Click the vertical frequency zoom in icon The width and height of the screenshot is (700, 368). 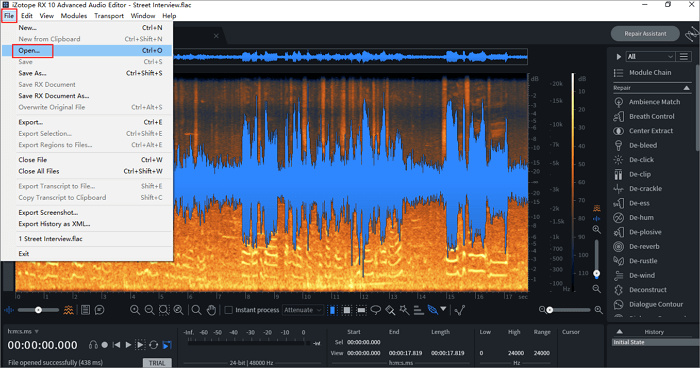coord(596,230)
